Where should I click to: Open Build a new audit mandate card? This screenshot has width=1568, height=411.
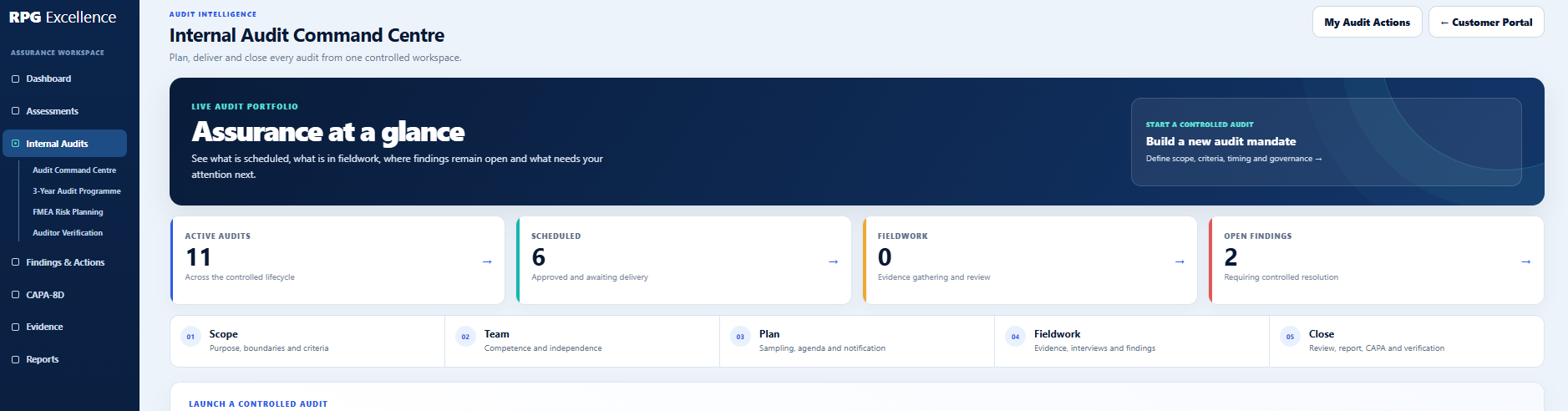click(1326, 142)
